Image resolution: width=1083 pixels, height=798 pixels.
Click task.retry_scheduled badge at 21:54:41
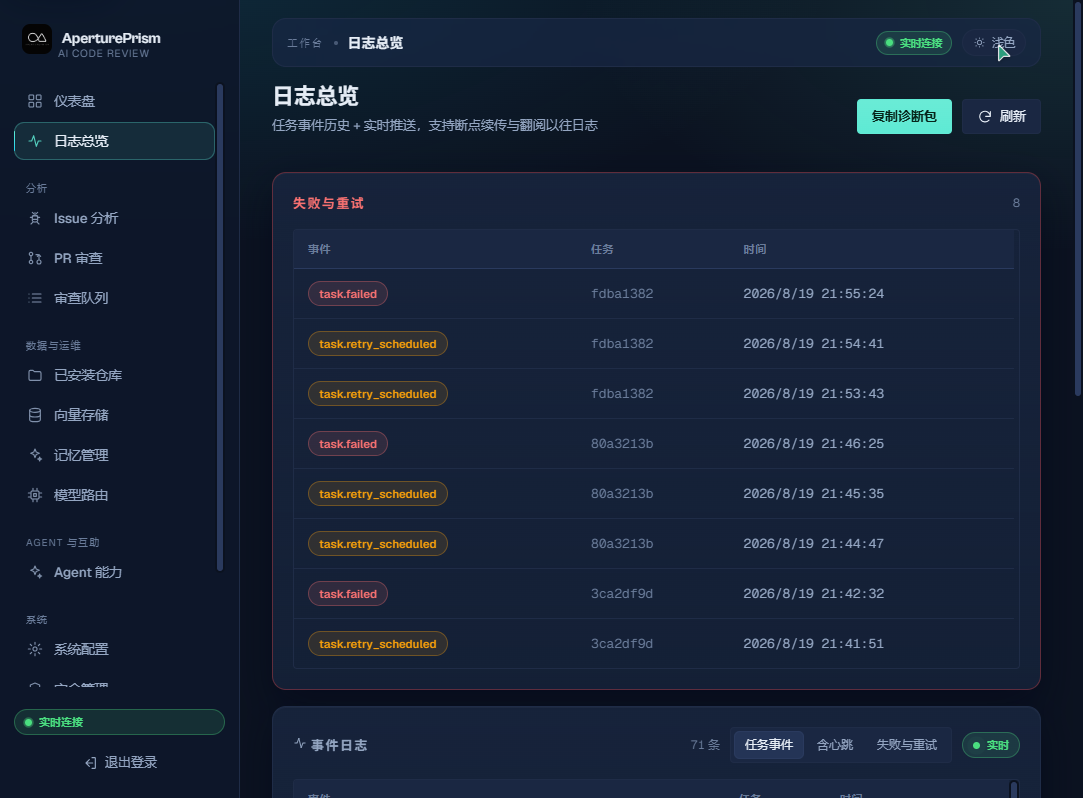[377, 344]
